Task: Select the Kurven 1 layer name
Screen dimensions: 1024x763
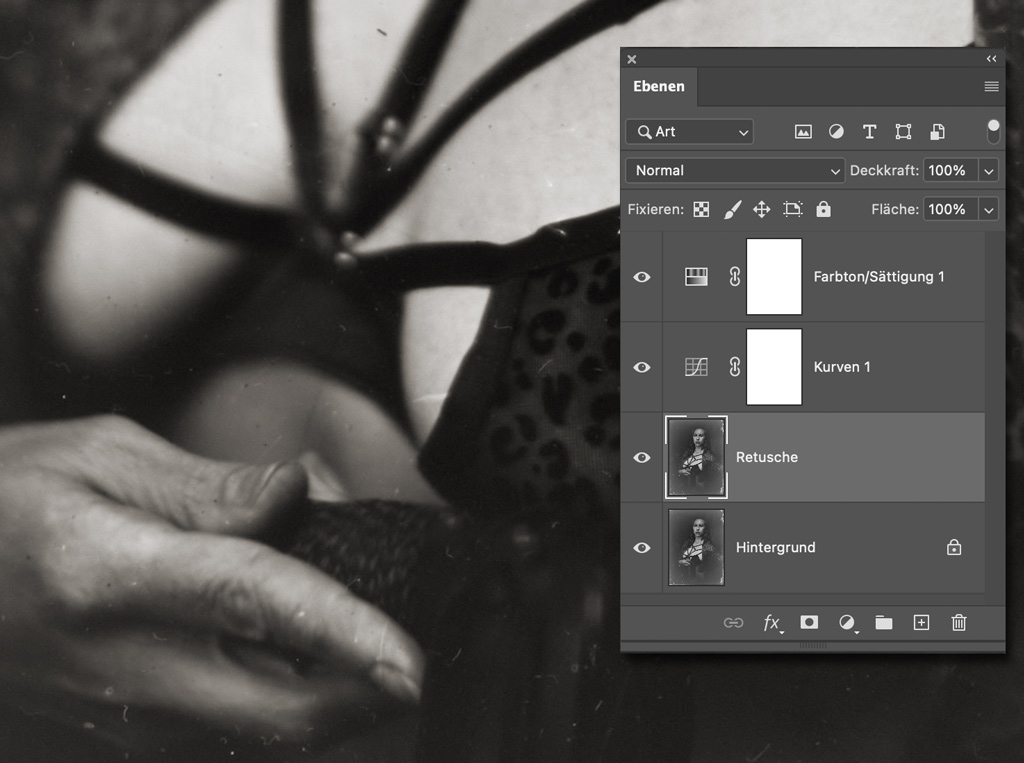Action: pos(842,367)
